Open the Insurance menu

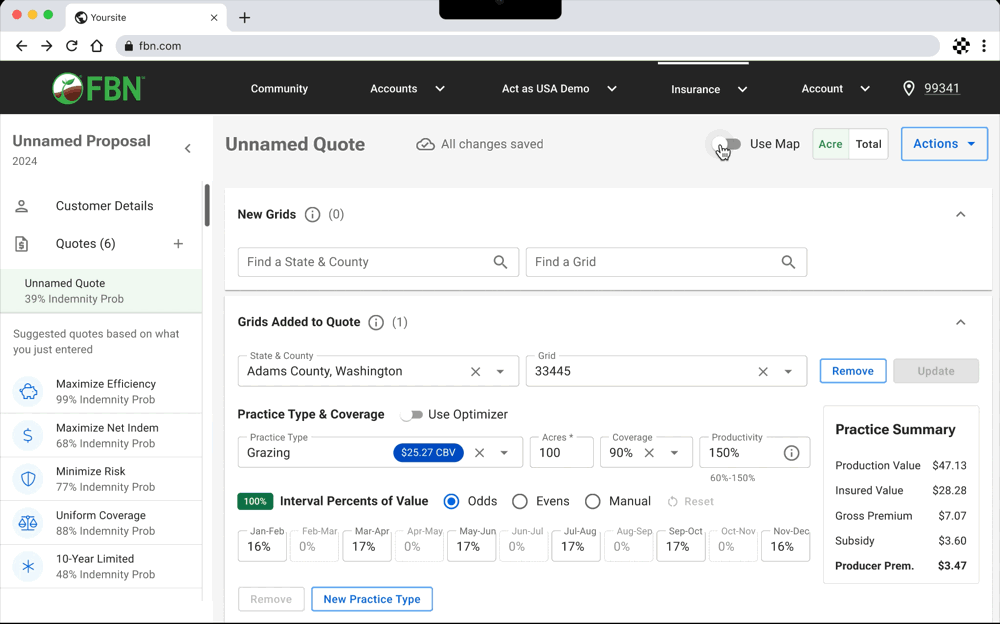709,89
